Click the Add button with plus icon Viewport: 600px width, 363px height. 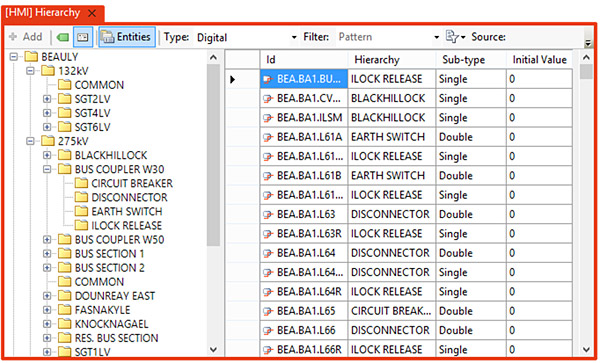coord(26,37)
